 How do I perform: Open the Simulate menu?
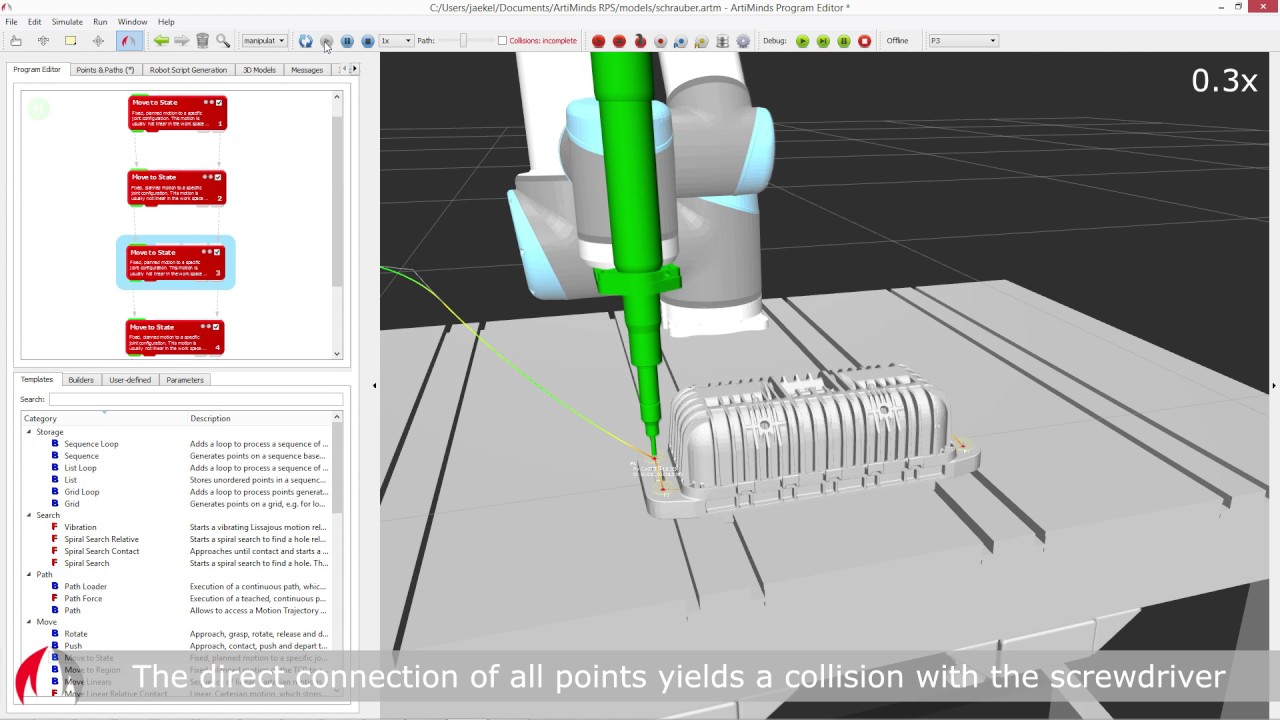pos(67,22)
